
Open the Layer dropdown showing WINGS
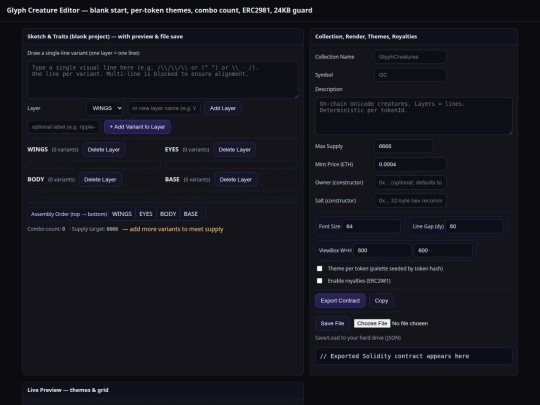(x=105, y=108)
